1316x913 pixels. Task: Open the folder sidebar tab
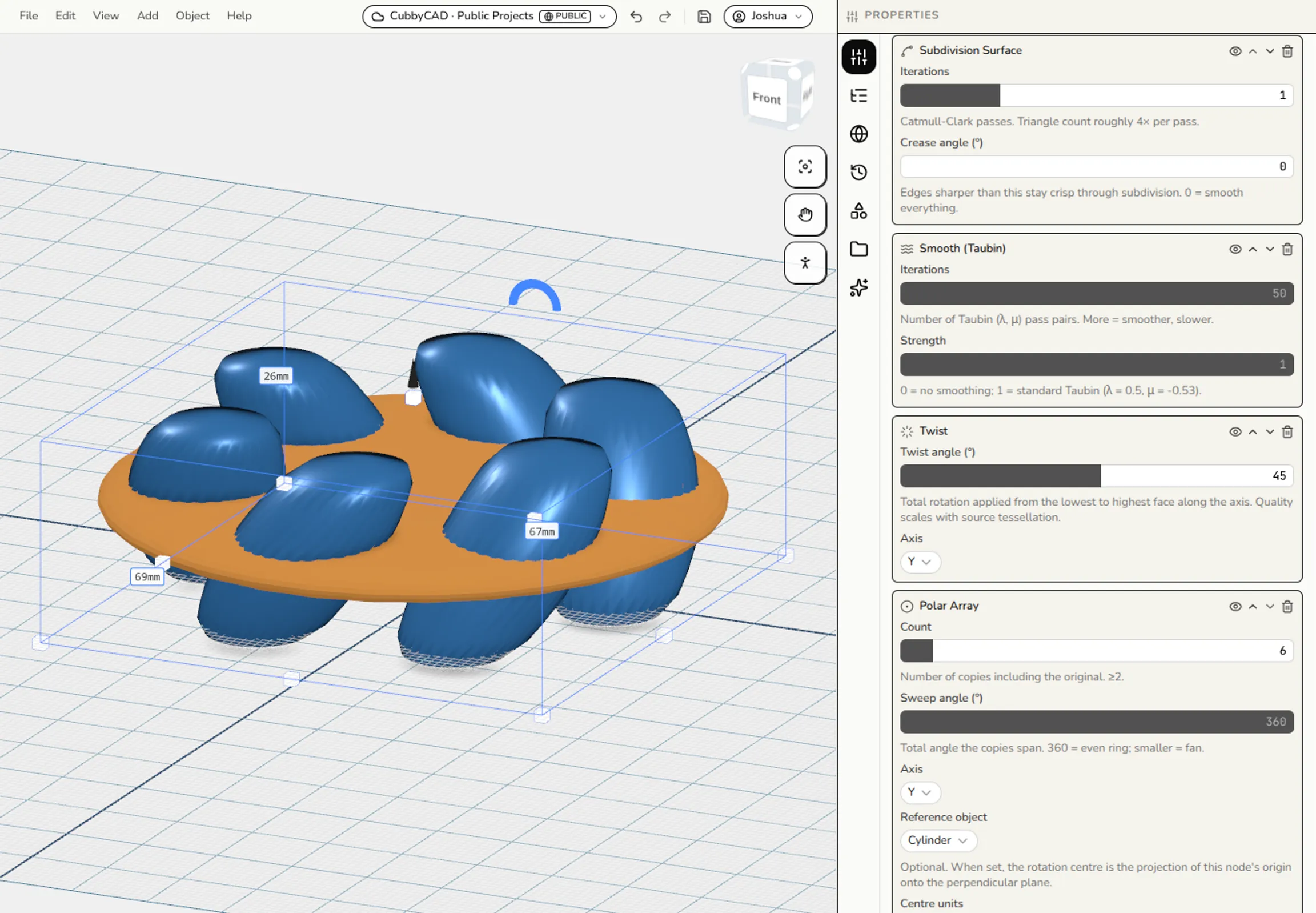click(x=858, y=249)
